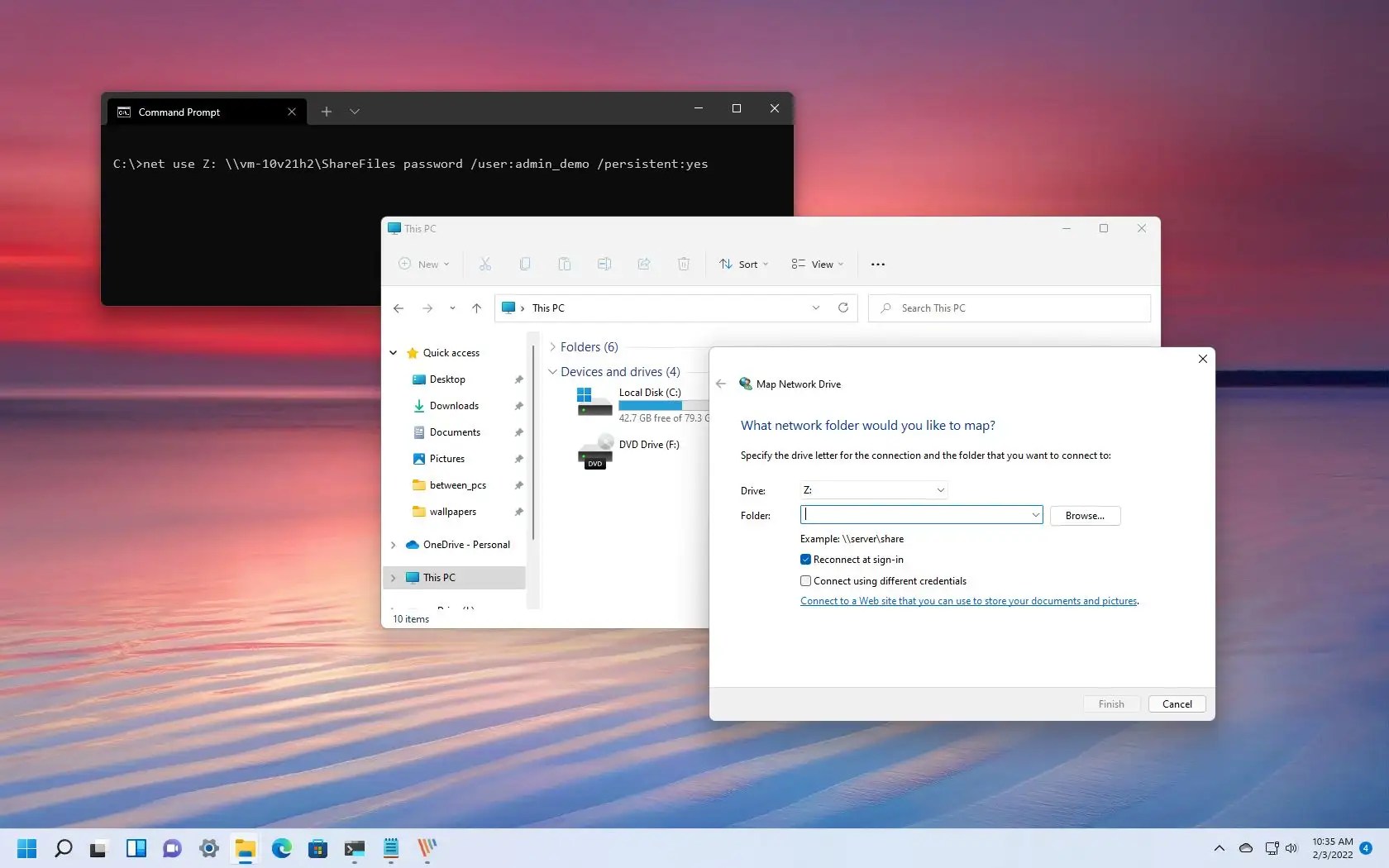Click the Delete icon in the toolbar
The image size is (1389, 868).
(x=684, y=264)
